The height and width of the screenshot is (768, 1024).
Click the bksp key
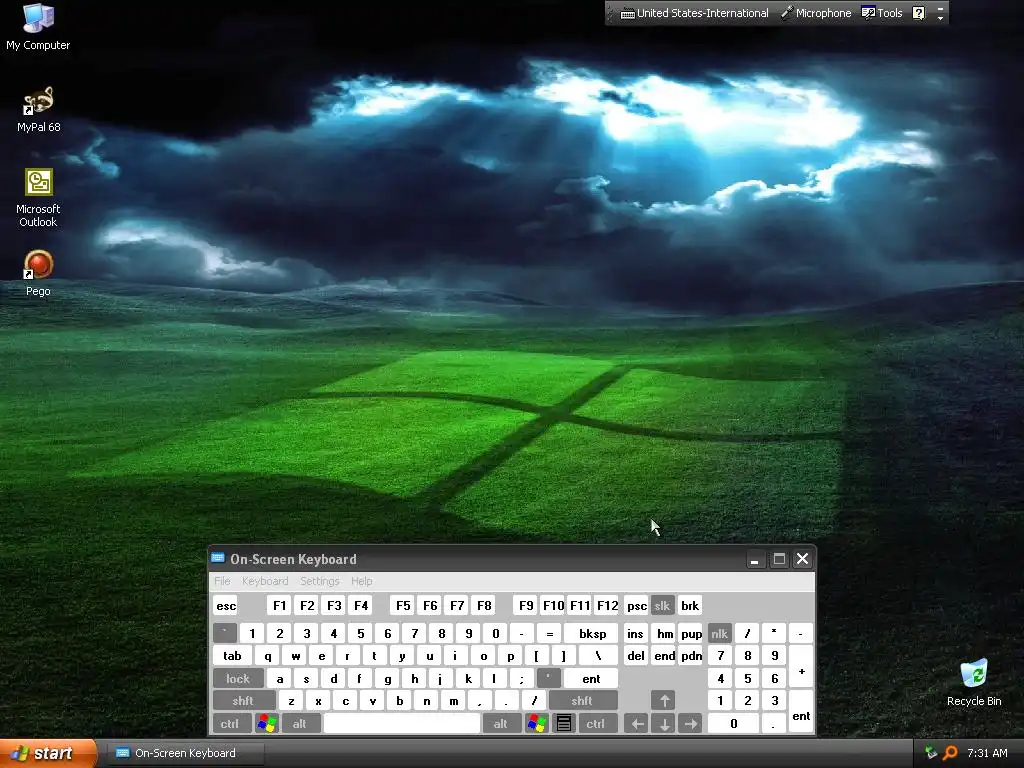592,633
